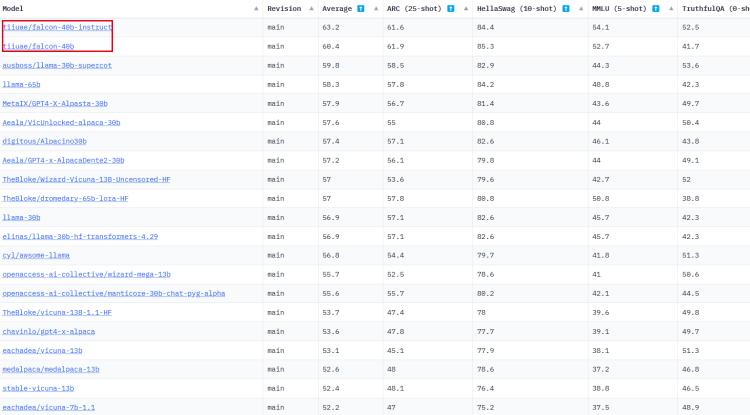The width and height of the screenshot is (750, 415).
Task: Click the 53.6 TruthfulQA score for llama-30b-supercot
Action: tap(691, 66)
